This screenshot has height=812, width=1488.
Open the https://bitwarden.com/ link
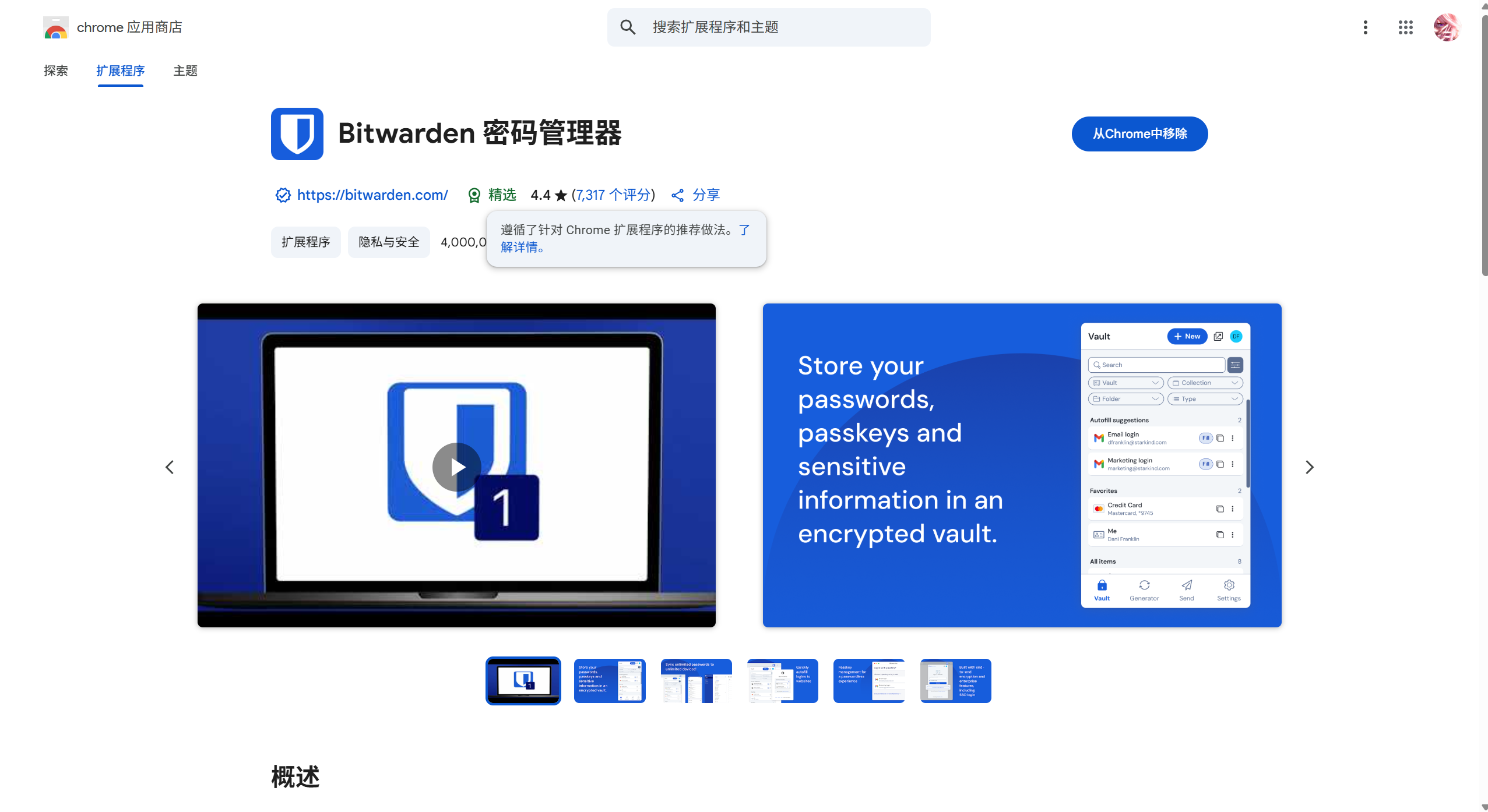coord(372,195)
